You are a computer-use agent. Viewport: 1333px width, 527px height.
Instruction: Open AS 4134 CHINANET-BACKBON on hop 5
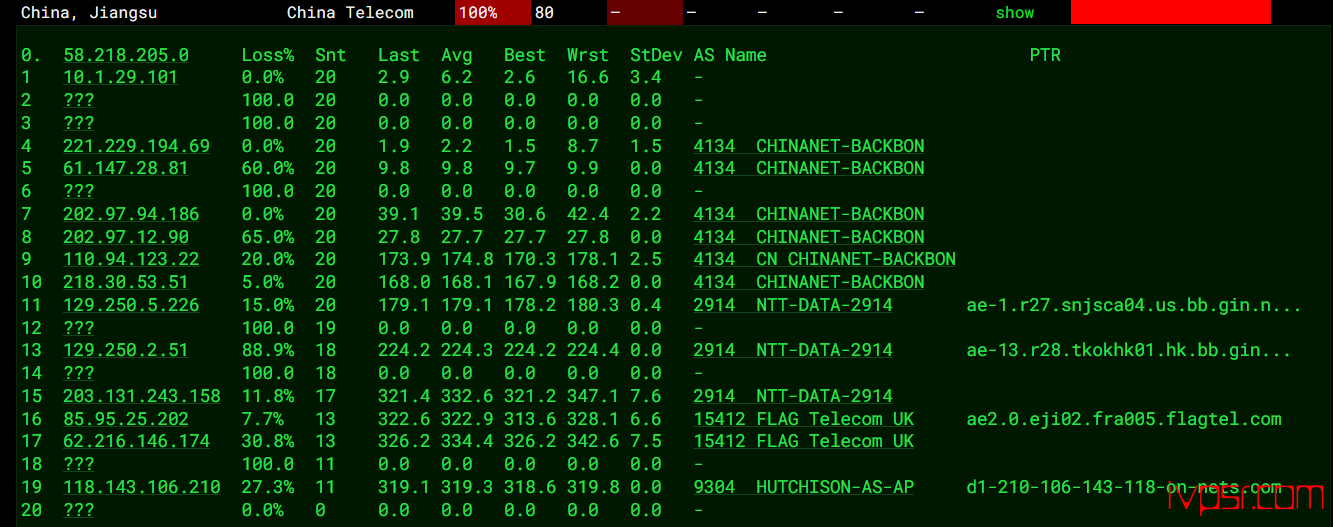pyautogui.click(x=809, y=168)
